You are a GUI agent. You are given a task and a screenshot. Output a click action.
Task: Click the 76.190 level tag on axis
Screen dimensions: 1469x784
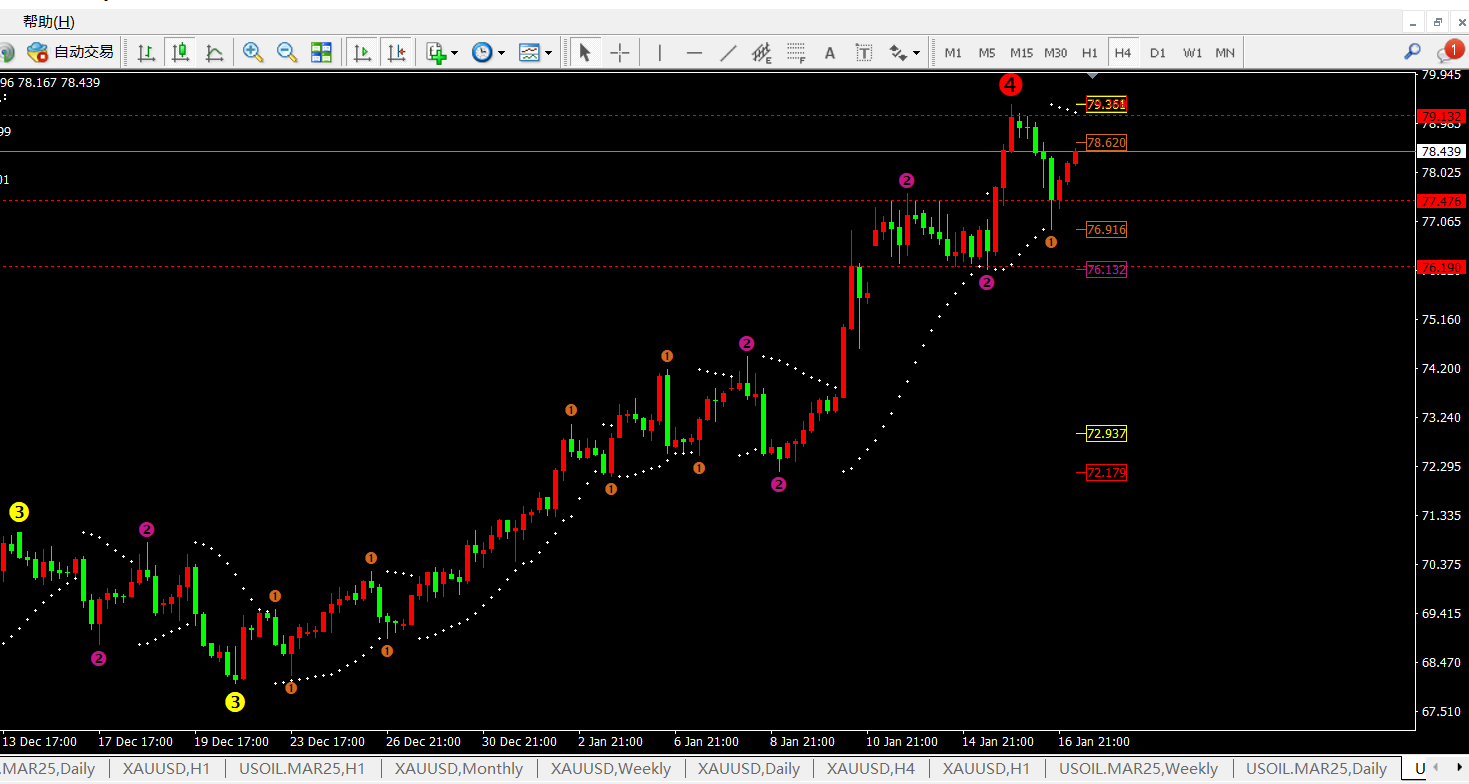[1441, 267]
